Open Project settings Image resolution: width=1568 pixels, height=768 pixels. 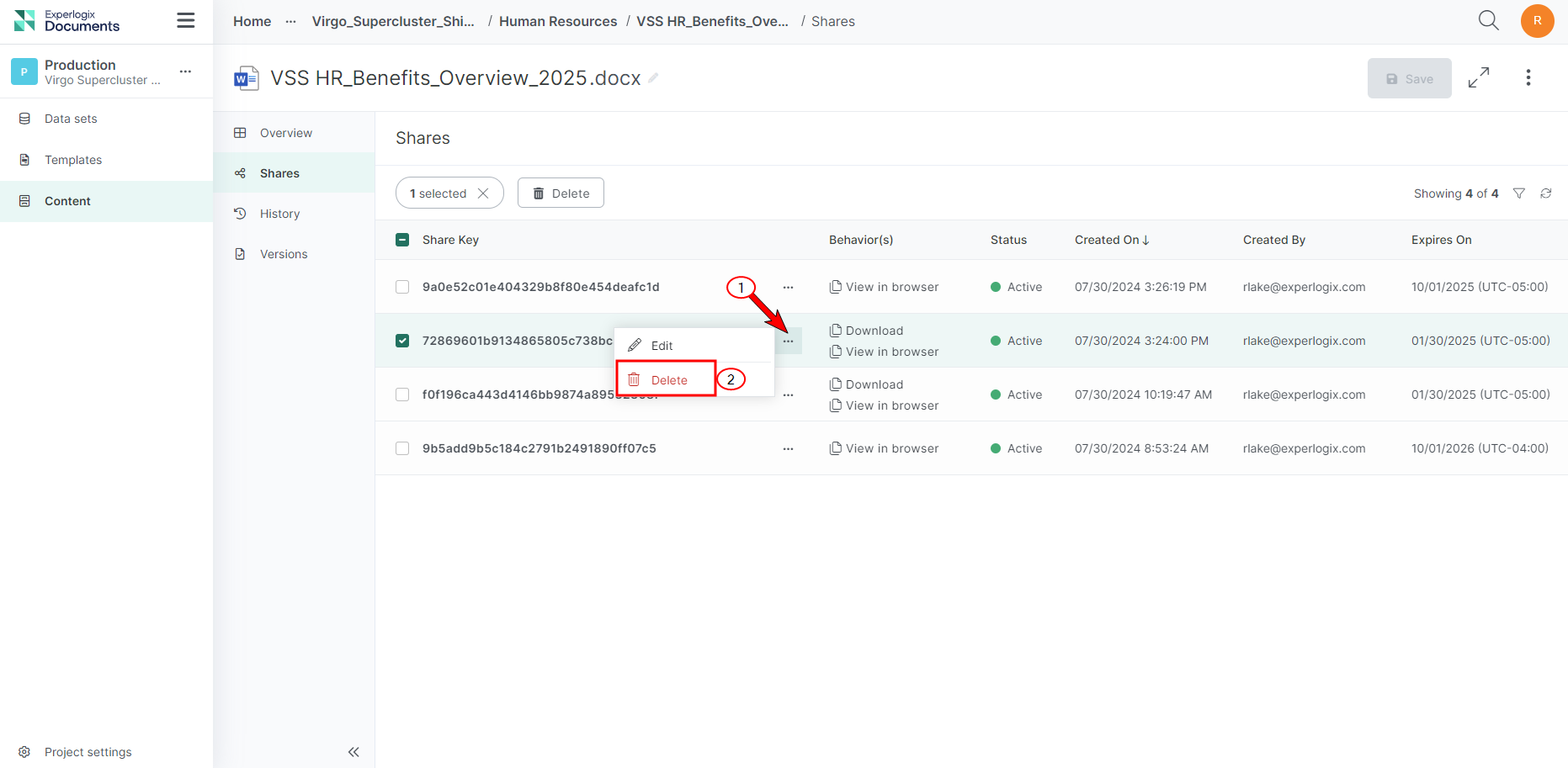(x=76, y=752)
